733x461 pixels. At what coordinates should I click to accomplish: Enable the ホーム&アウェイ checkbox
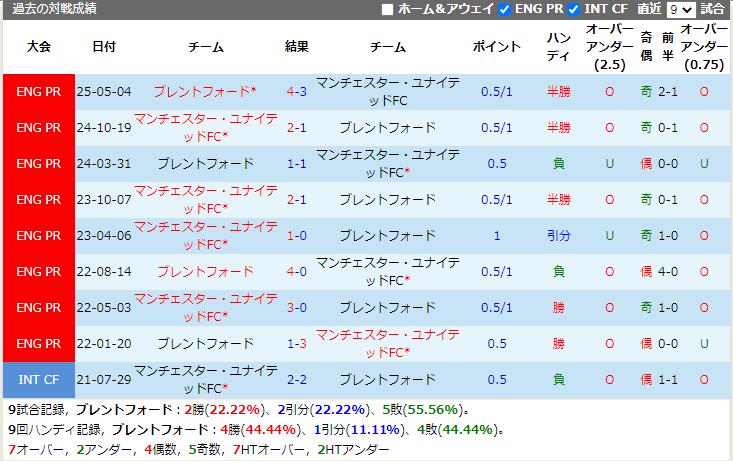click(x=387, y=9)
